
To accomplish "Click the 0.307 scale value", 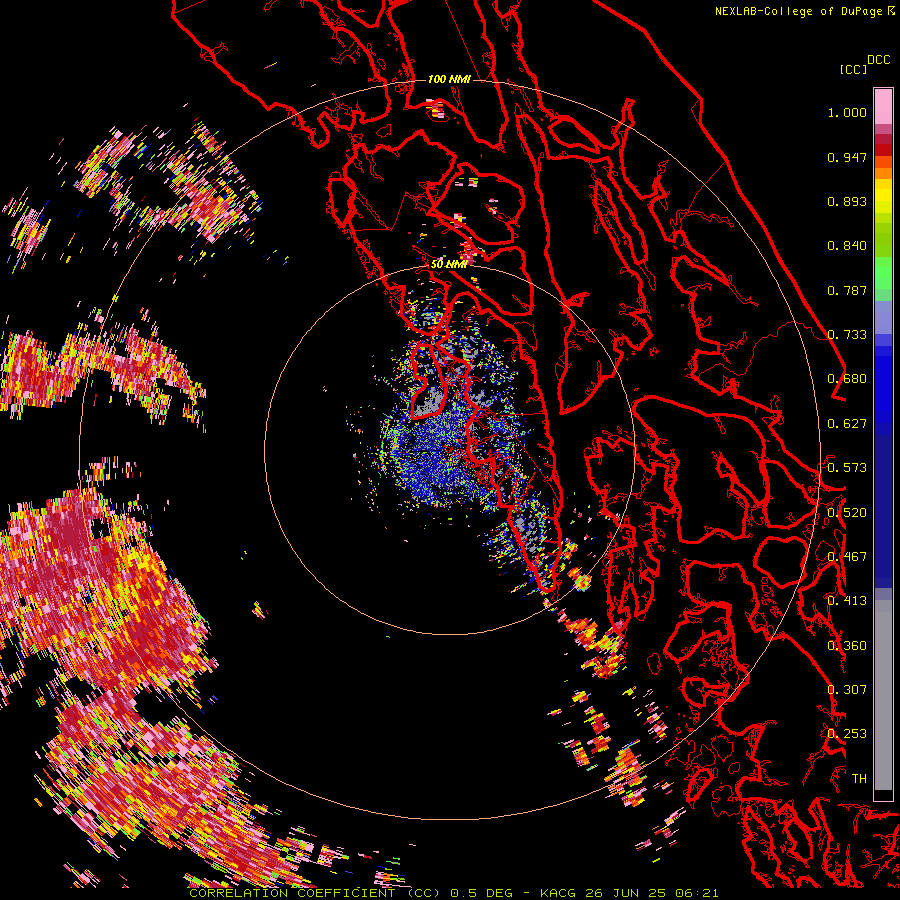I will 847,690.
